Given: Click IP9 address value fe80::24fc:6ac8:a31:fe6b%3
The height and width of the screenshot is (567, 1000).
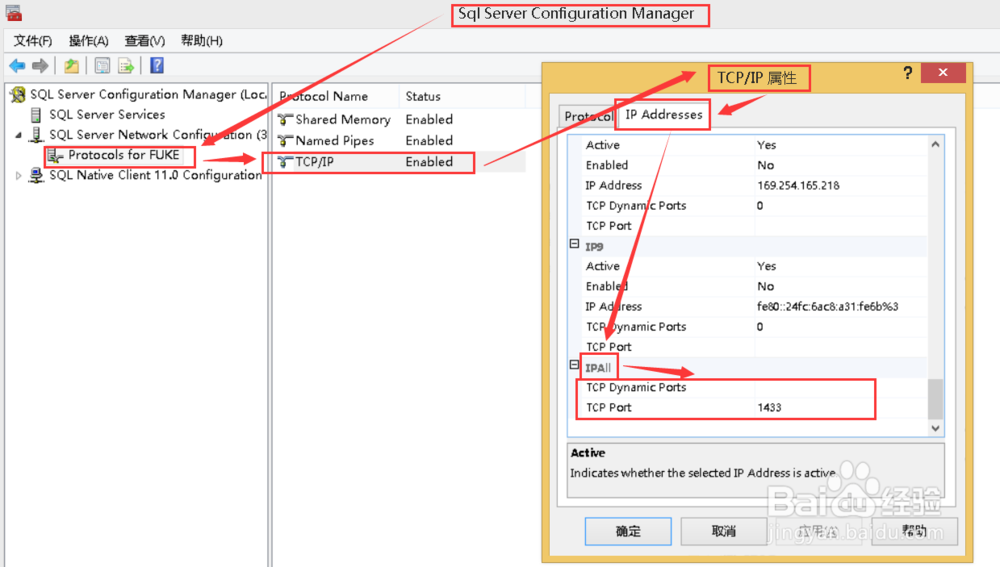Looking at the screenshot, I should [x=827, y=307].
